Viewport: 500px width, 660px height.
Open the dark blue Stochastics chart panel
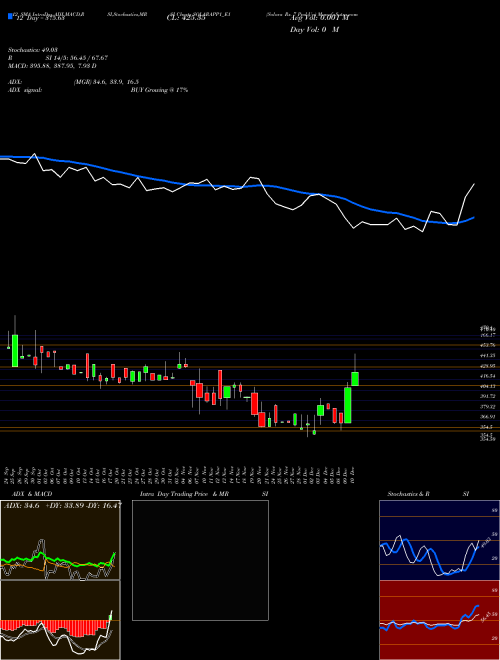tap(439, 540)
